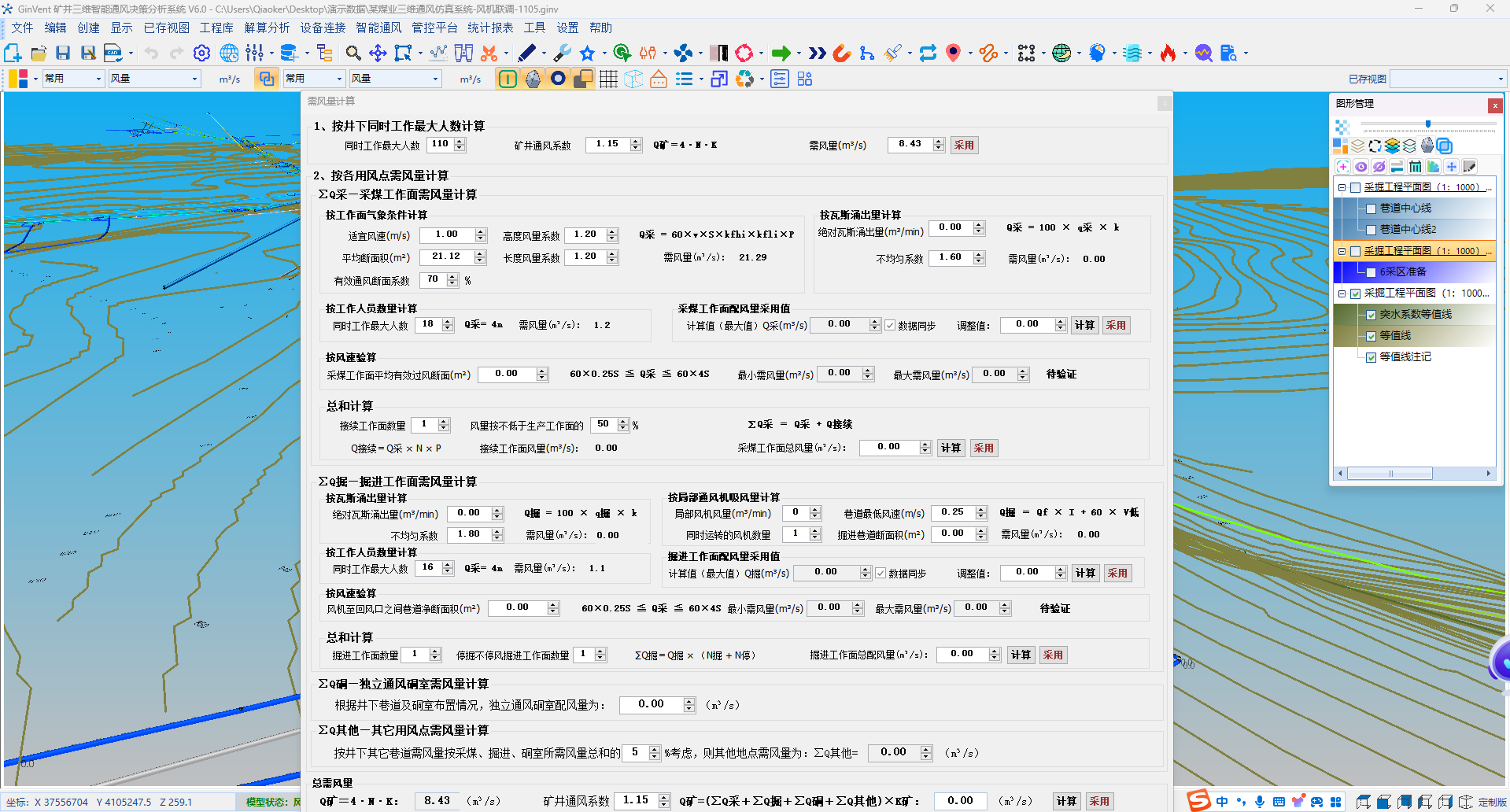Click the new file icon
Screen dimensions: 1510x812
click(x=13, y=53)
